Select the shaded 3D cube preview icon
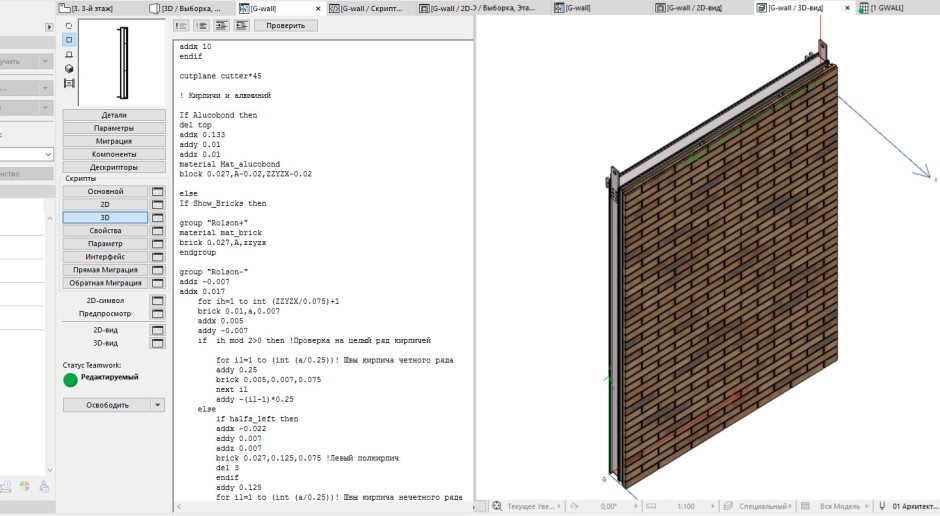 (x=68, y=69)
